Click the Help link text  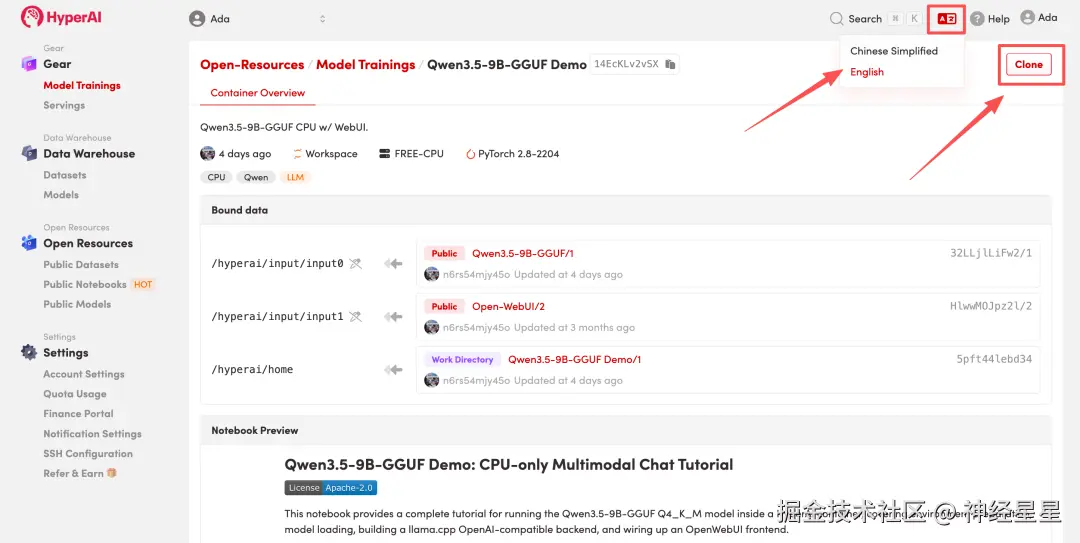click(x=998, y=19)
